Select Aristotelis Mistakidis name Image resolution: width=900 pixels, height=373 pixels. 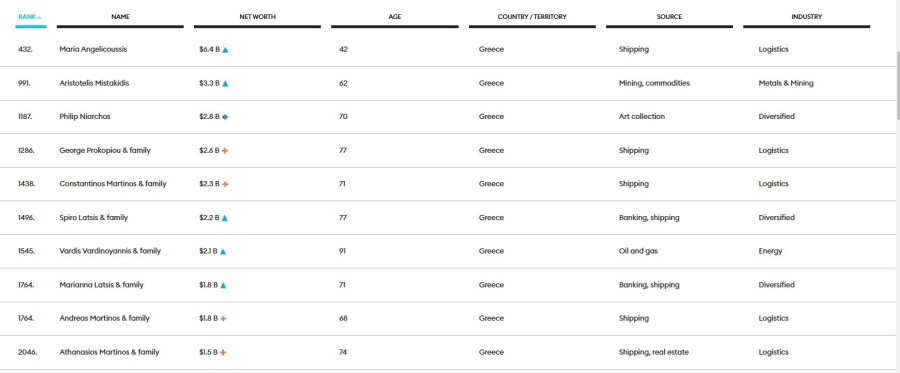pos(94,83)
